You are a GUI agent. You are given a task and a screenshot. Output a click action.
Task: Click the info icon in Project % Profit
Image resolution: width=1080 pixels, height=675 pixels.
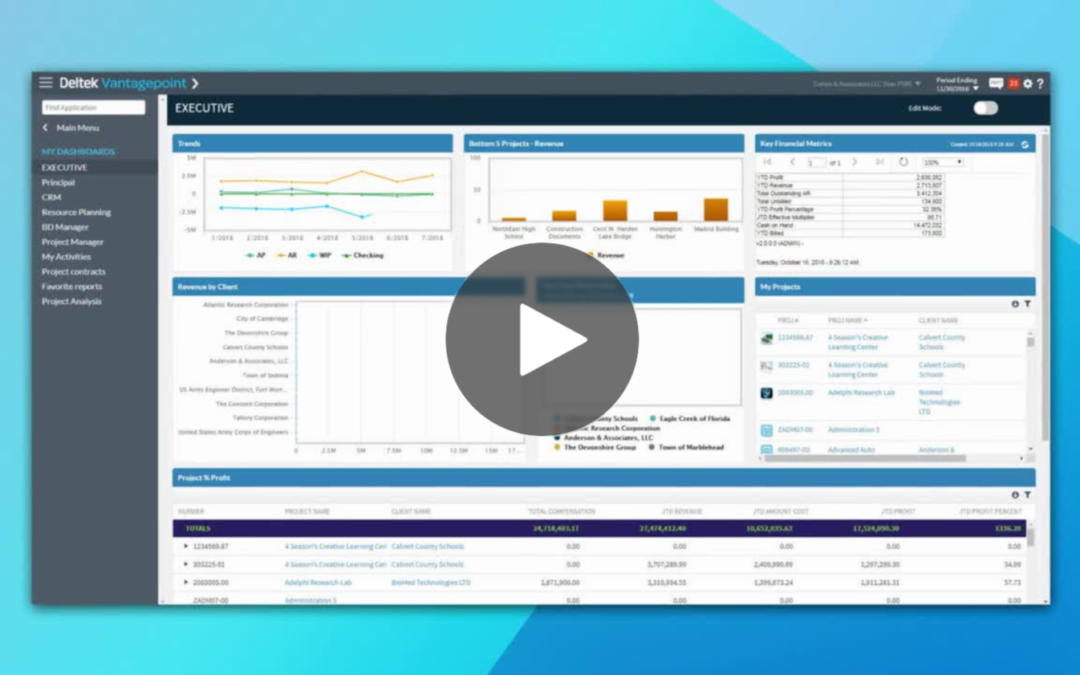(x=1015, y=495)
